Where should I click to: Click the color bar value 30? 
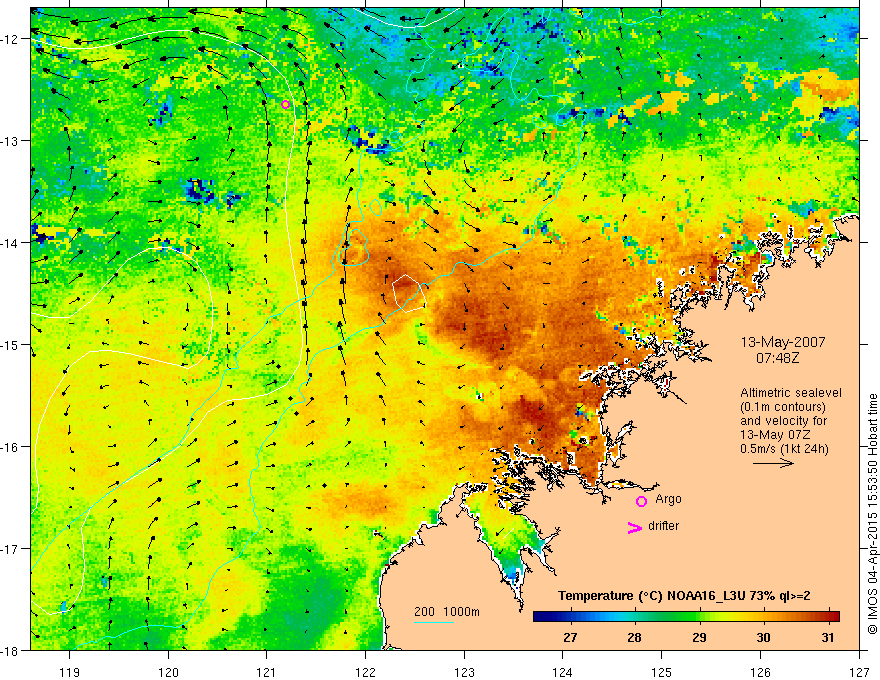763,638
